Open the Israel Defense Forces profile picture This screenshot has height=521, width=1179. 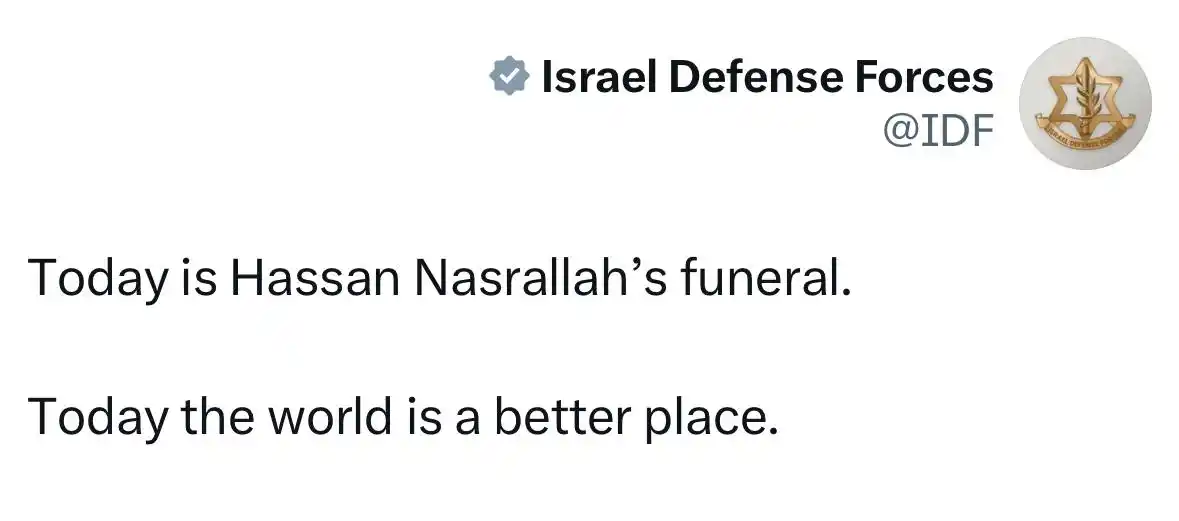click(x=1085, y=104)
